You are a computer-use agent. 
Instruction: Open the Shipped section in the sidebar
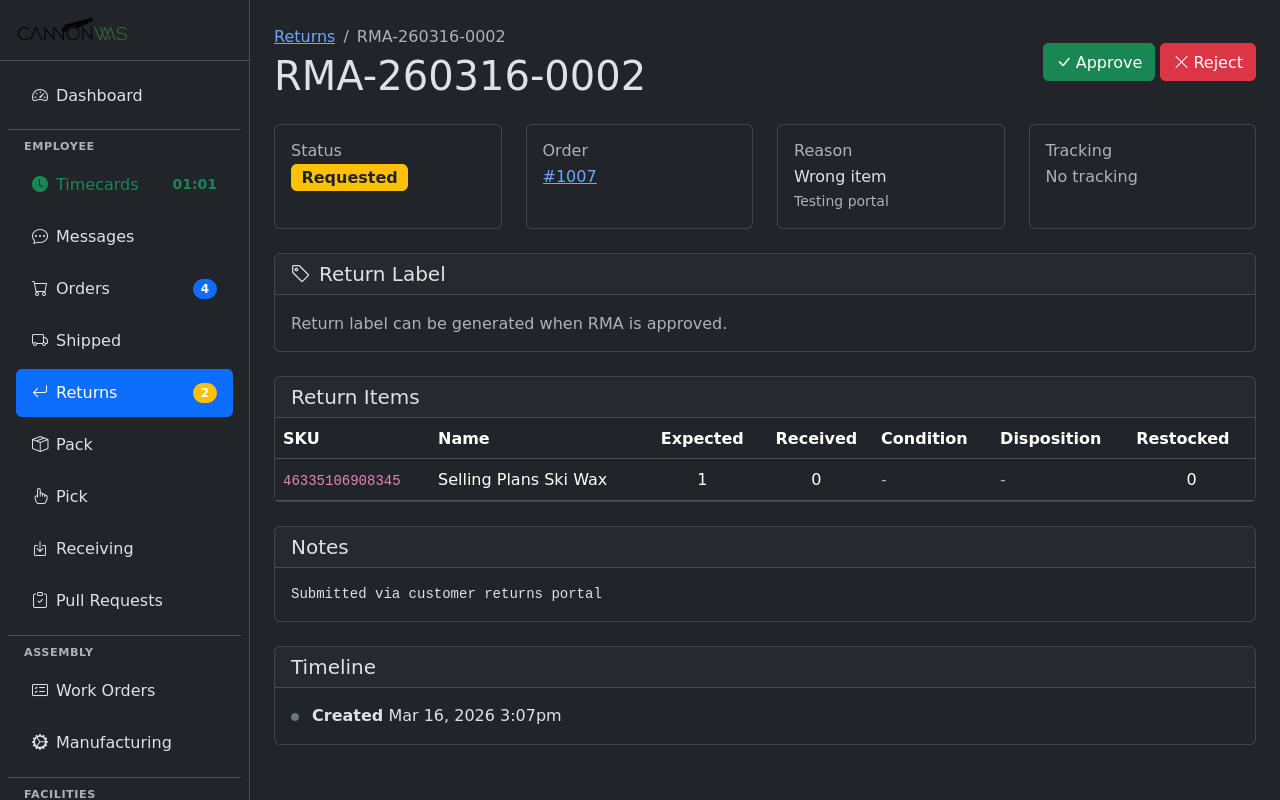89,340
